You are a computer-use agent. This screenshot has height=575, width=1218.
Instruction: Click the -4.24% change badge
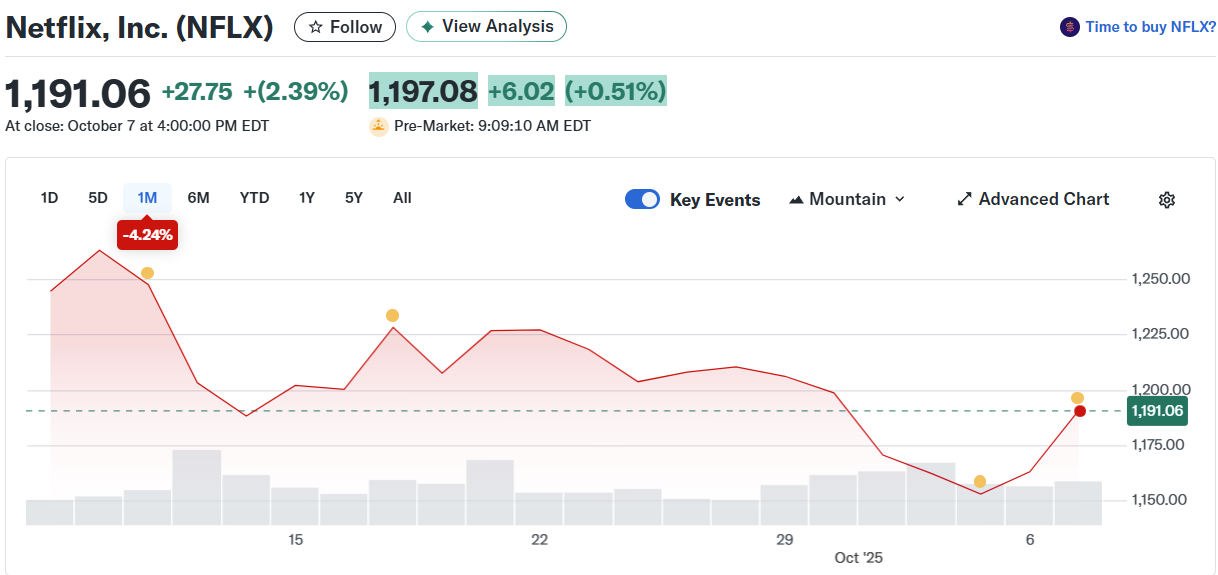148,236
